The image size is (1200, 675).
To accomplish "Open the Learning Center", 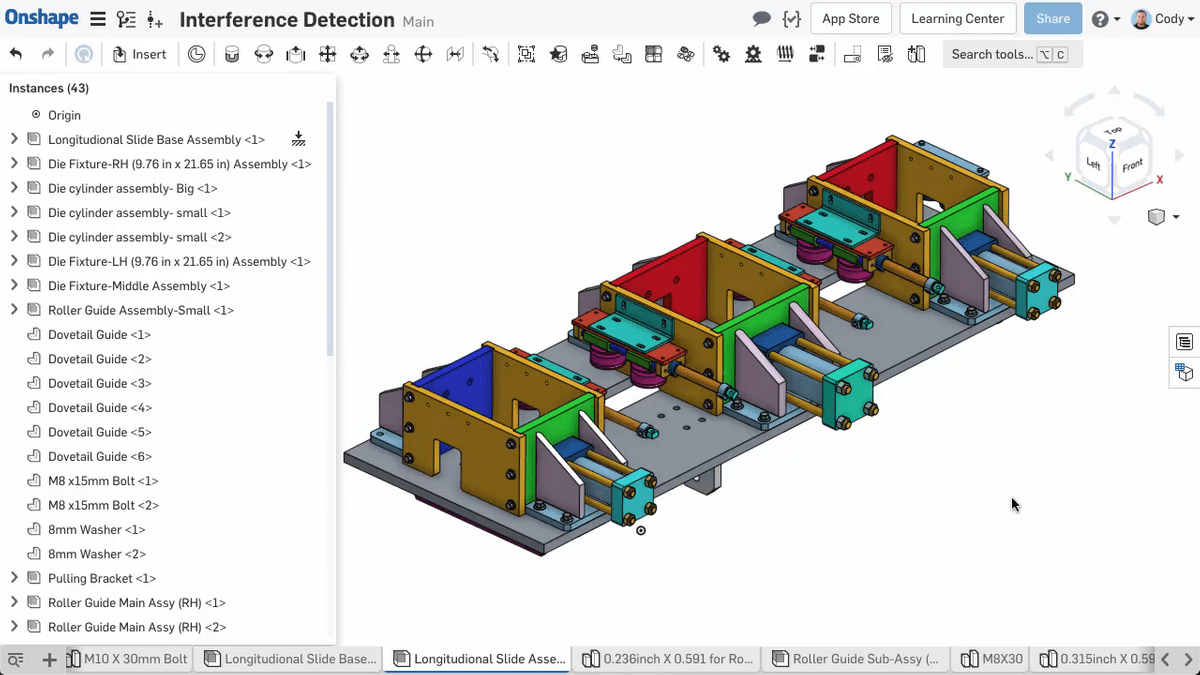I will (958, 19).
